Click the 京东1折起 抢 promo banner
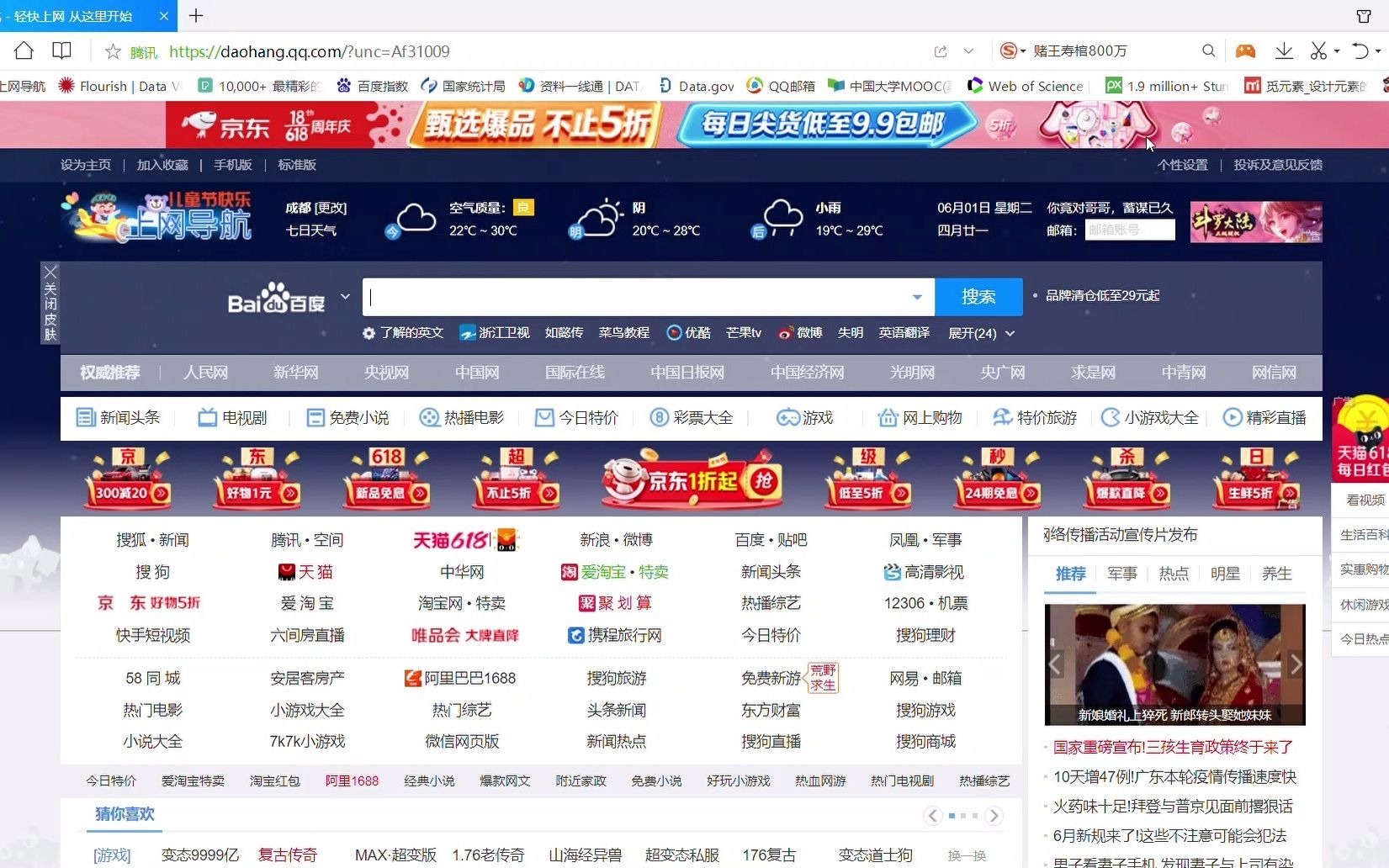1389x868 pixels. tap(692, 481)
